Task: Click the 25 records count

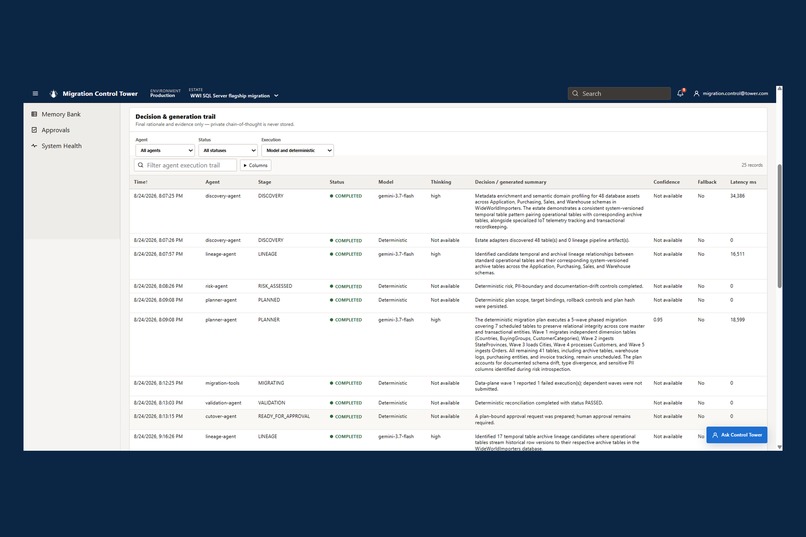Action: tap(752, 165)
